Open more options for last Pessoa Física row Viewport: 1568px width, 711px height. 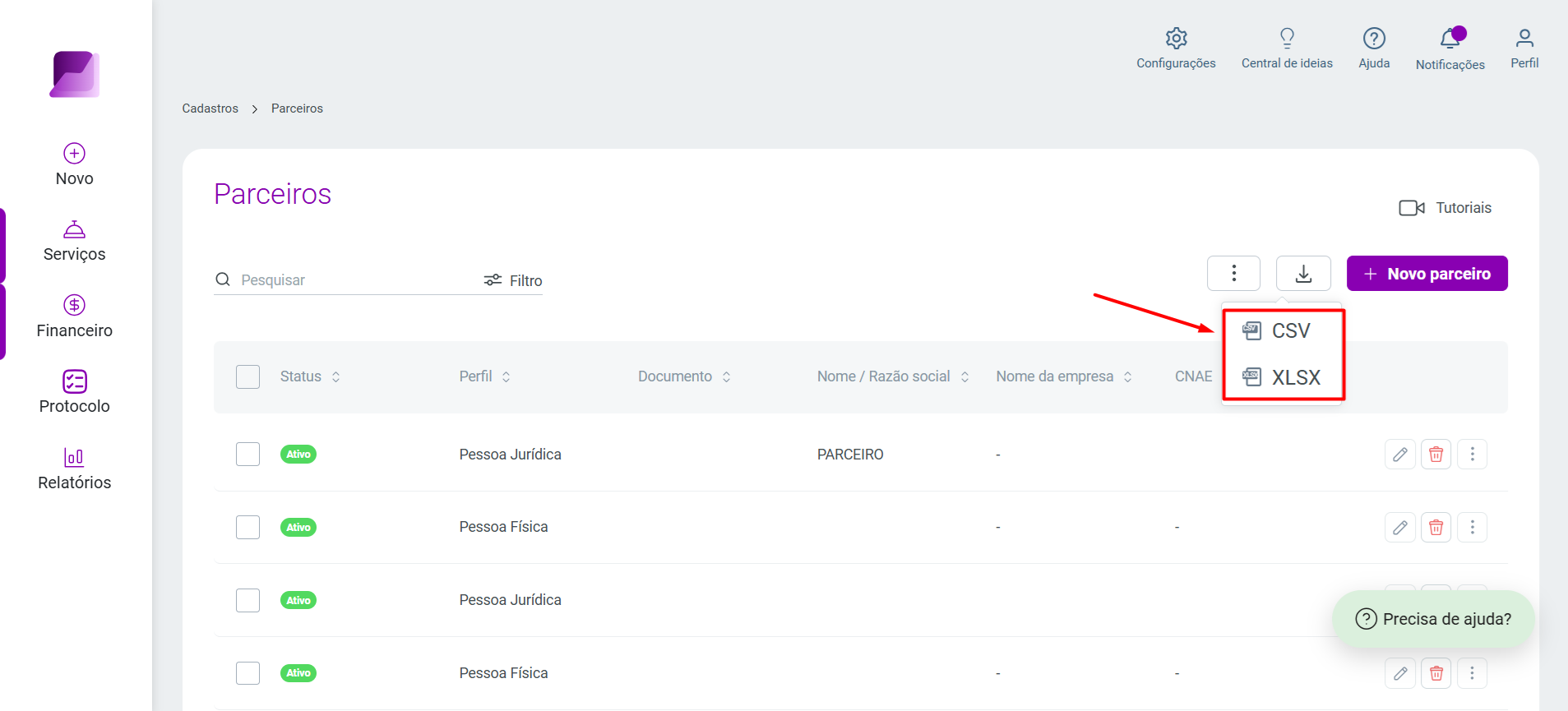(1472, 673)
